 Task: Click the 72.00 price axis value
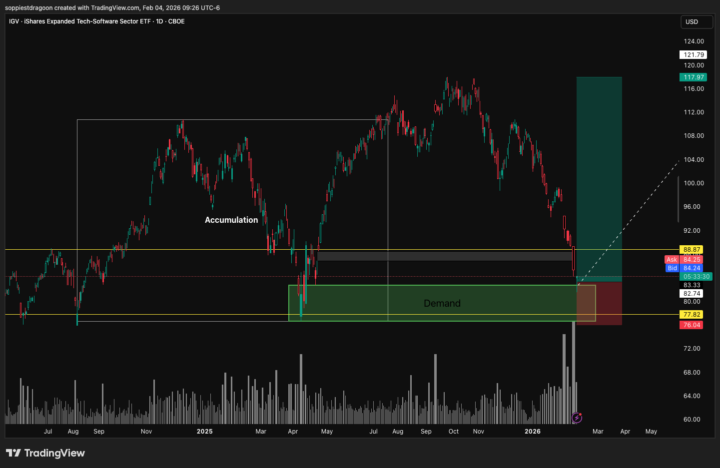coord(692,349)
